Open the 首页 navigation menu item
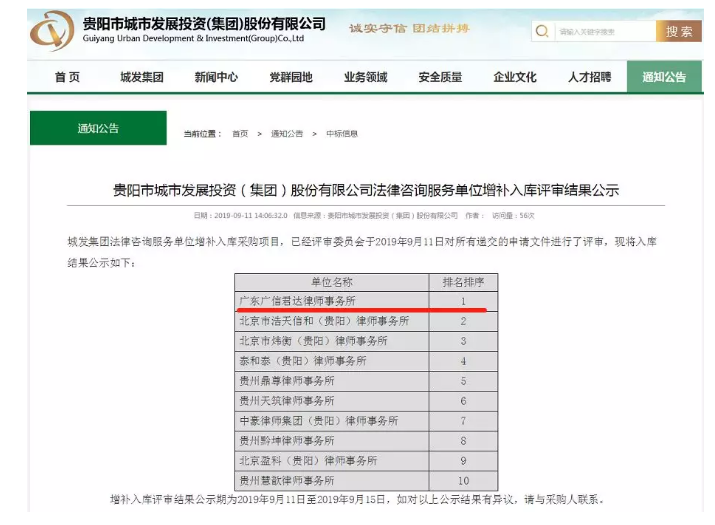Viewport: 715px width, 525px height. click(x=67, y=78)
